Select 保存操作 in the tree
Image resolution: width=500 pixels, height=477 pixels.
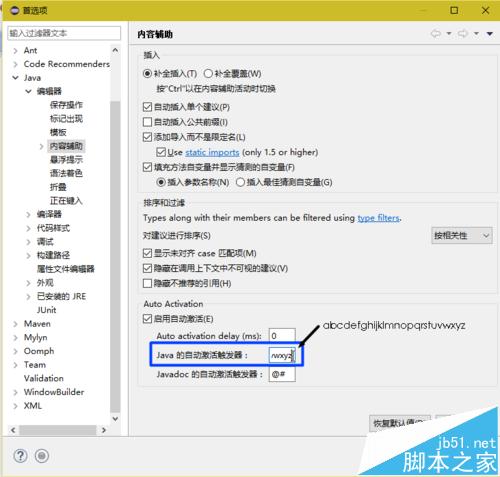pos(66,105)
